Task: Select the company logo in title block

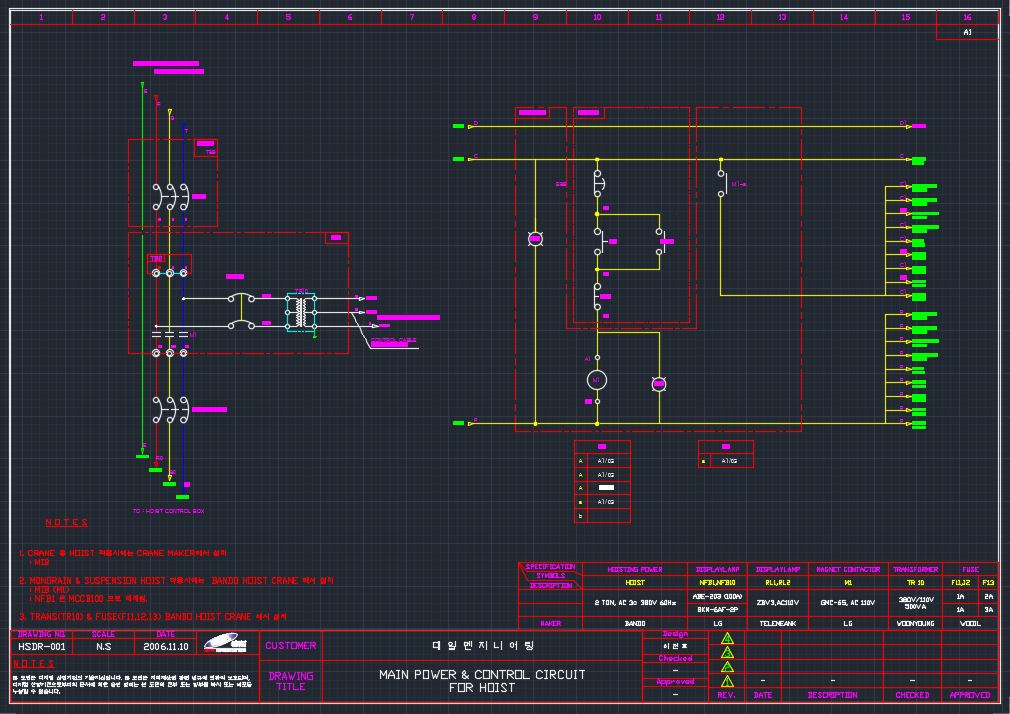Action: 225,643
